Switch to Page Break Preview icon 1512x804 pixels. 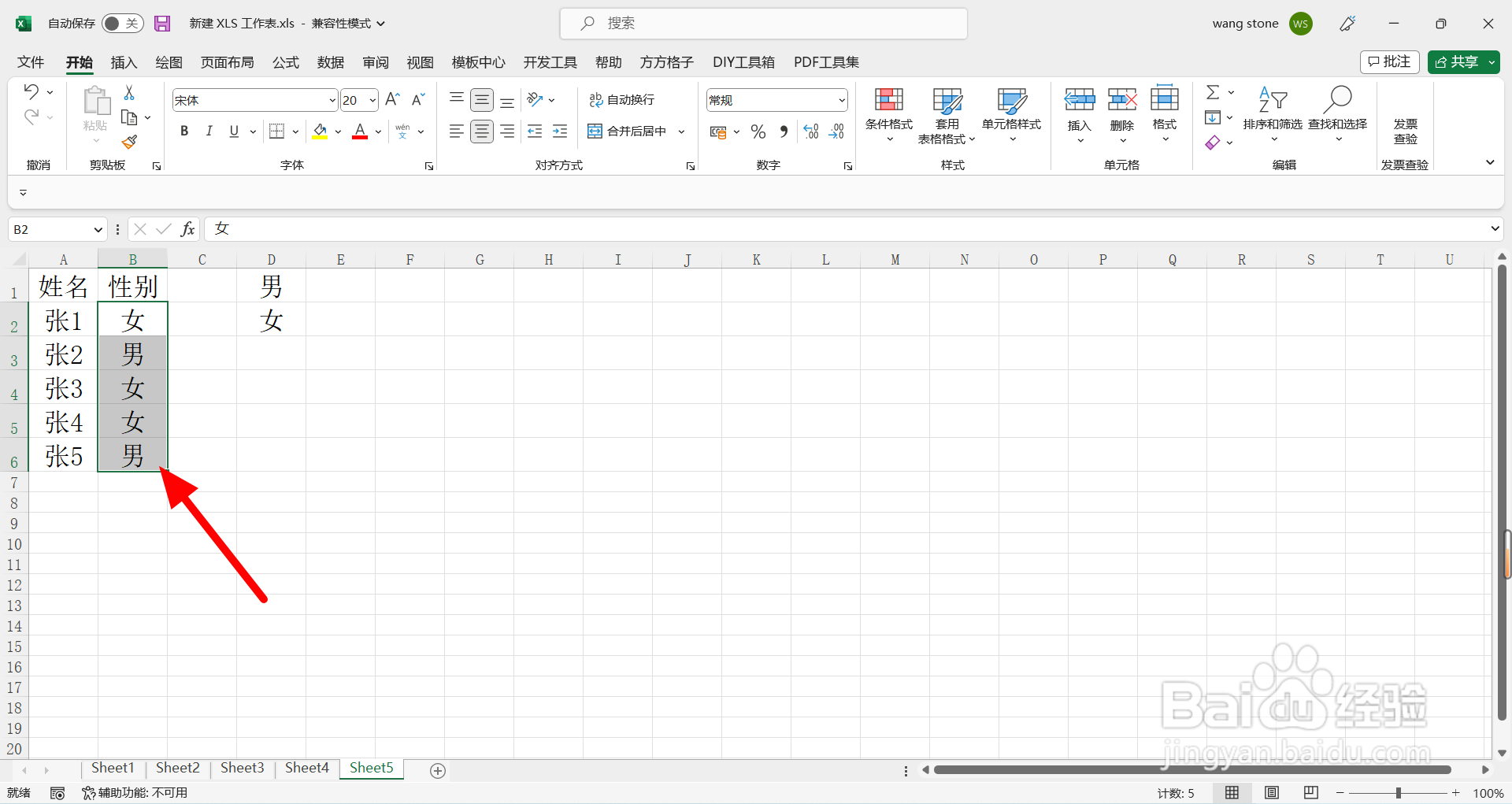click(x=1311, y=793)
